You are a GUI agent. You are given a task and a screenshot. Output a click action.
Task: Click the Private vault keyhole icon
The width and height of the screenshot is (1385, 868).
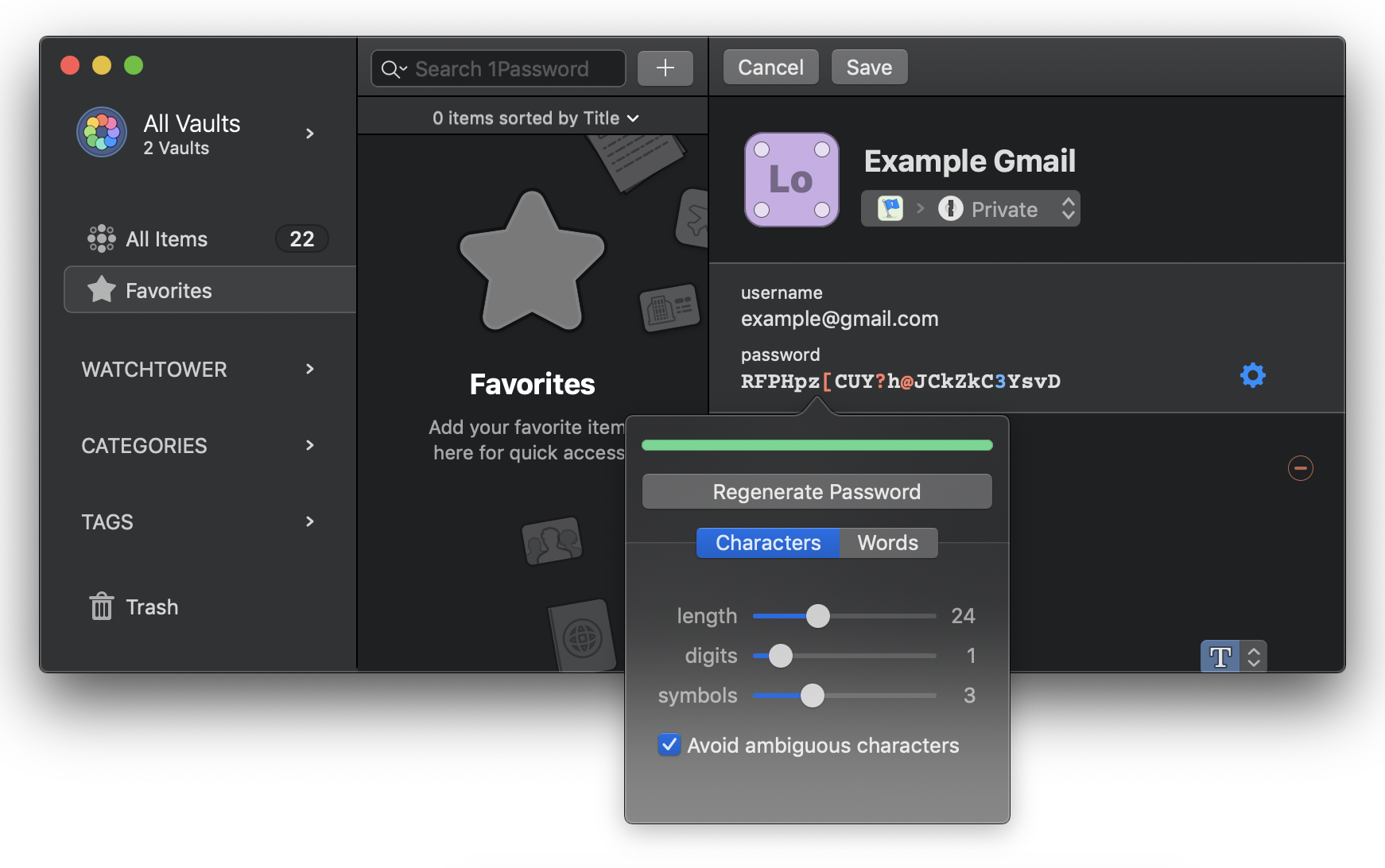(950, 209)
